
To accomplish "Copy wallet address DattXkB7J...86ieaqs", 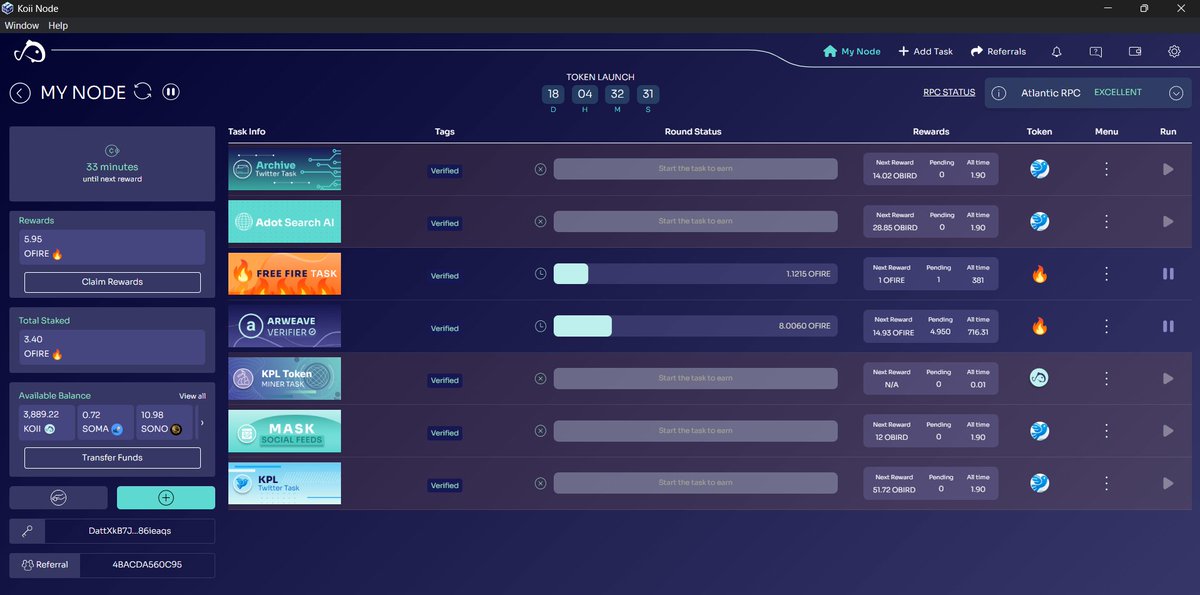I will (130, 531).
